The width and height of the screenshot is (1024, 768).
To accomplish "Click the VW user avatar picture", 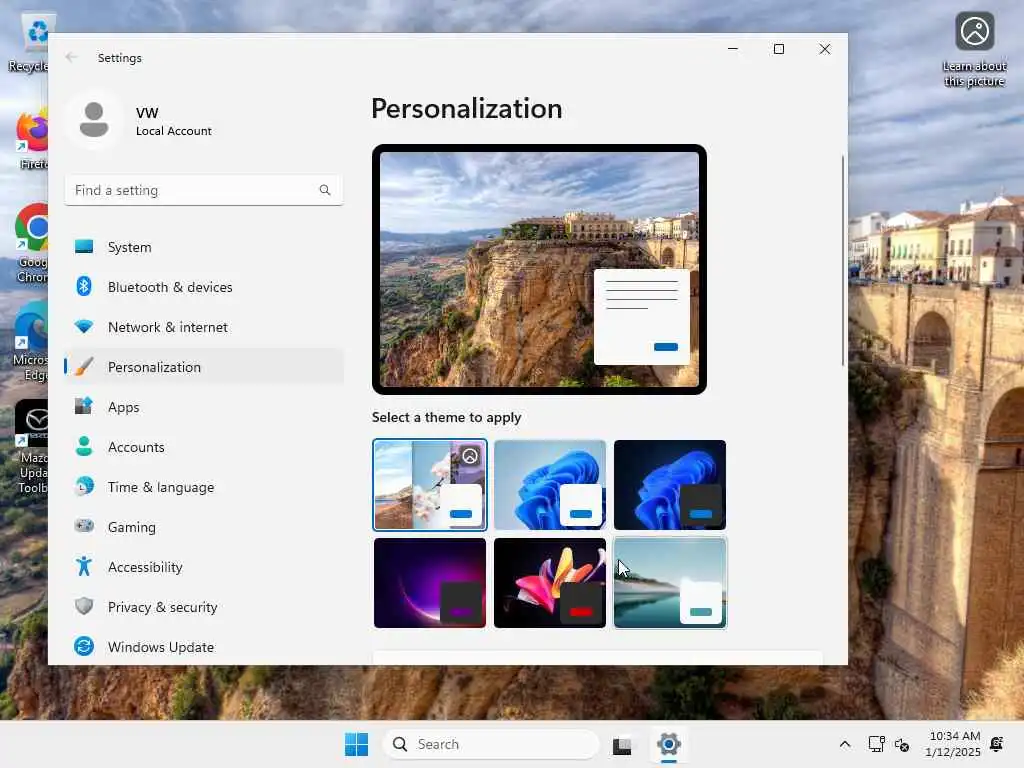I will pos(94,120).
